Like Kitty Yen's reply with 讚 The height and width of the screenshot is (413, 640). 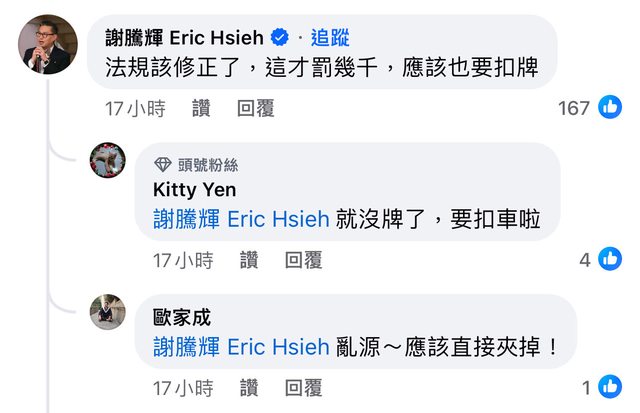tap(249, 260)
